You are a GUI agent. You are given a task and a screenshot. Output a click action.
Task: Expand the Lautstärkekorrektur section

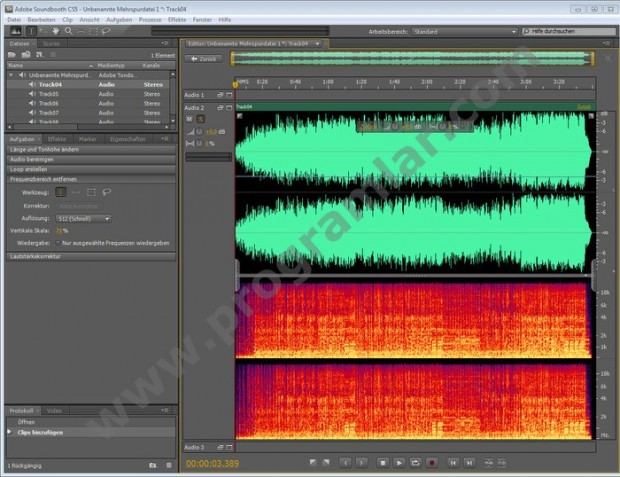point(91,256)
